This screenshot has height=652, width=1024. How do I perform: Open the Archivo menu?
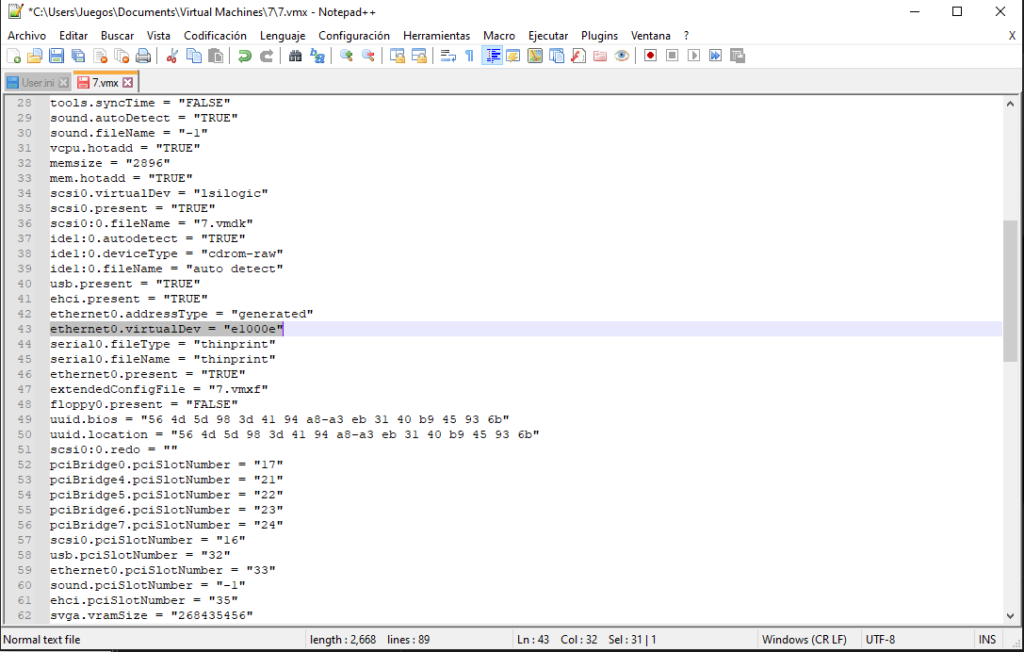tap(27, 36)
